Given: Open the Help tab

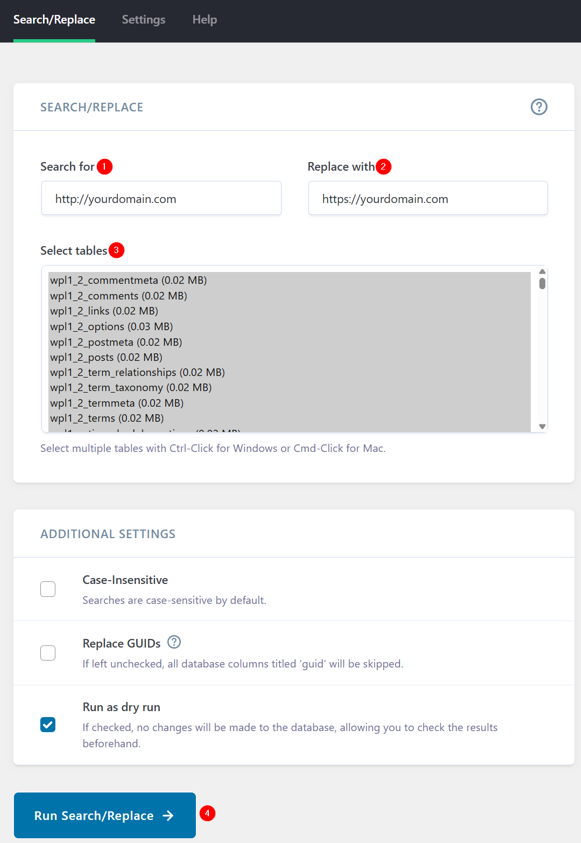Looking at the screenshot, I should 204,19.
